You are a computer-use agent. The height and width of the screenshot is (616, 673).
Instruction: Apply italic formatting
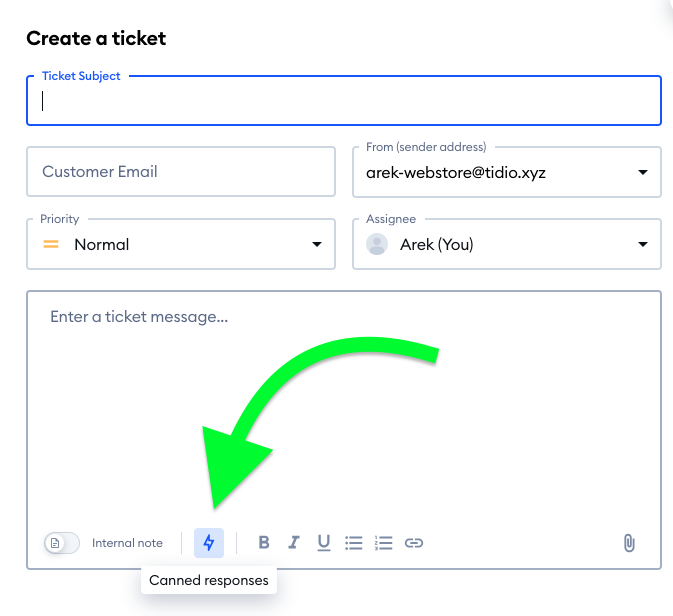click(294, 543)
